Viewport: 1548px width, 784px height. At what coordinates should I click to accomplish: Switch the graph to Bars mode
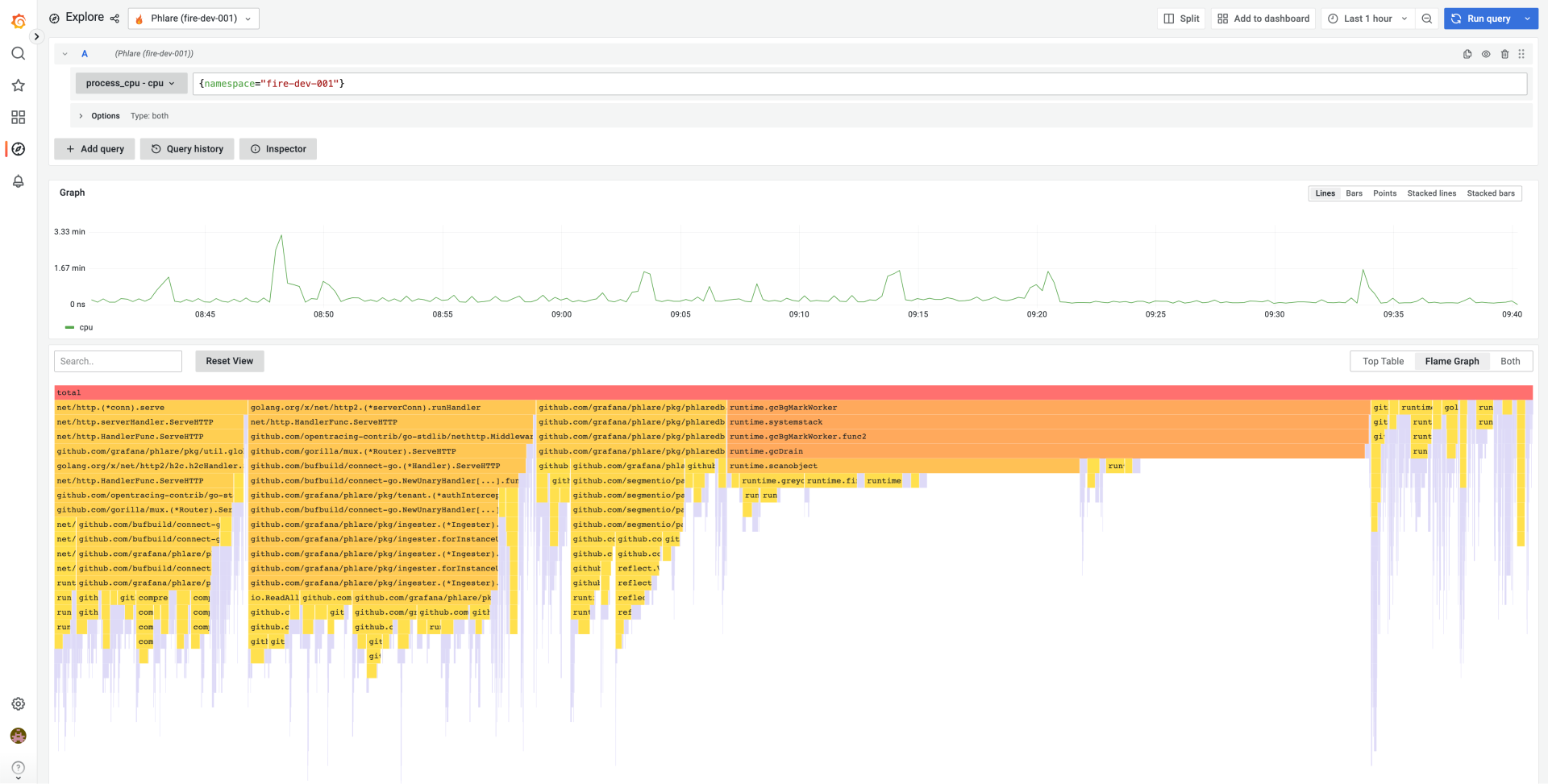tap(1354, 193)
